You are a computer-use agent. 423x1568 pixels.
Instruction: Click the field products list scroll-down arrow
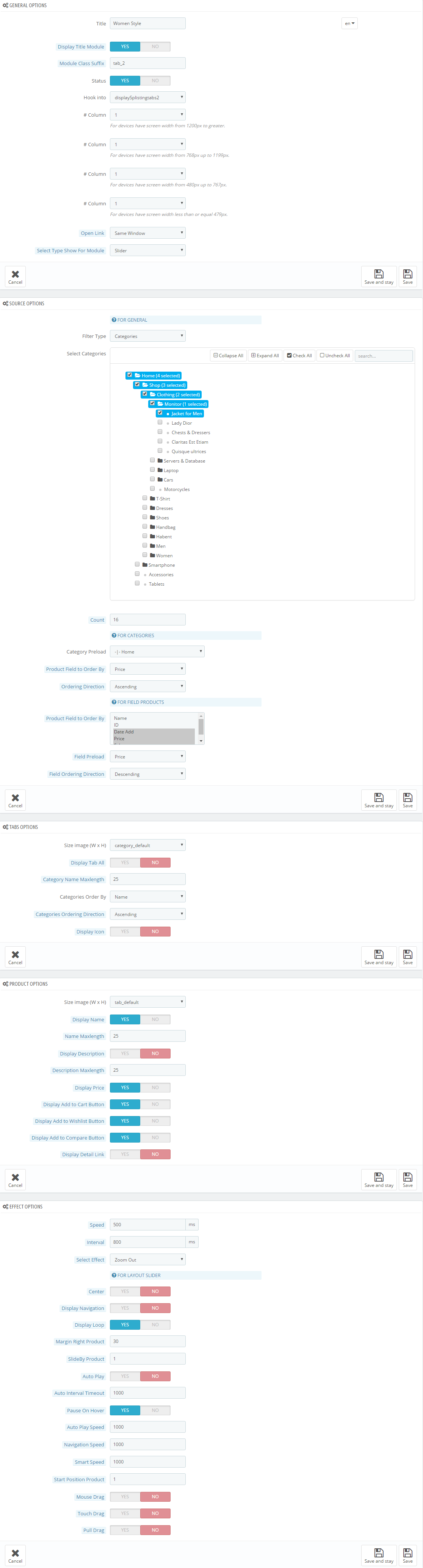click(201, 741)
